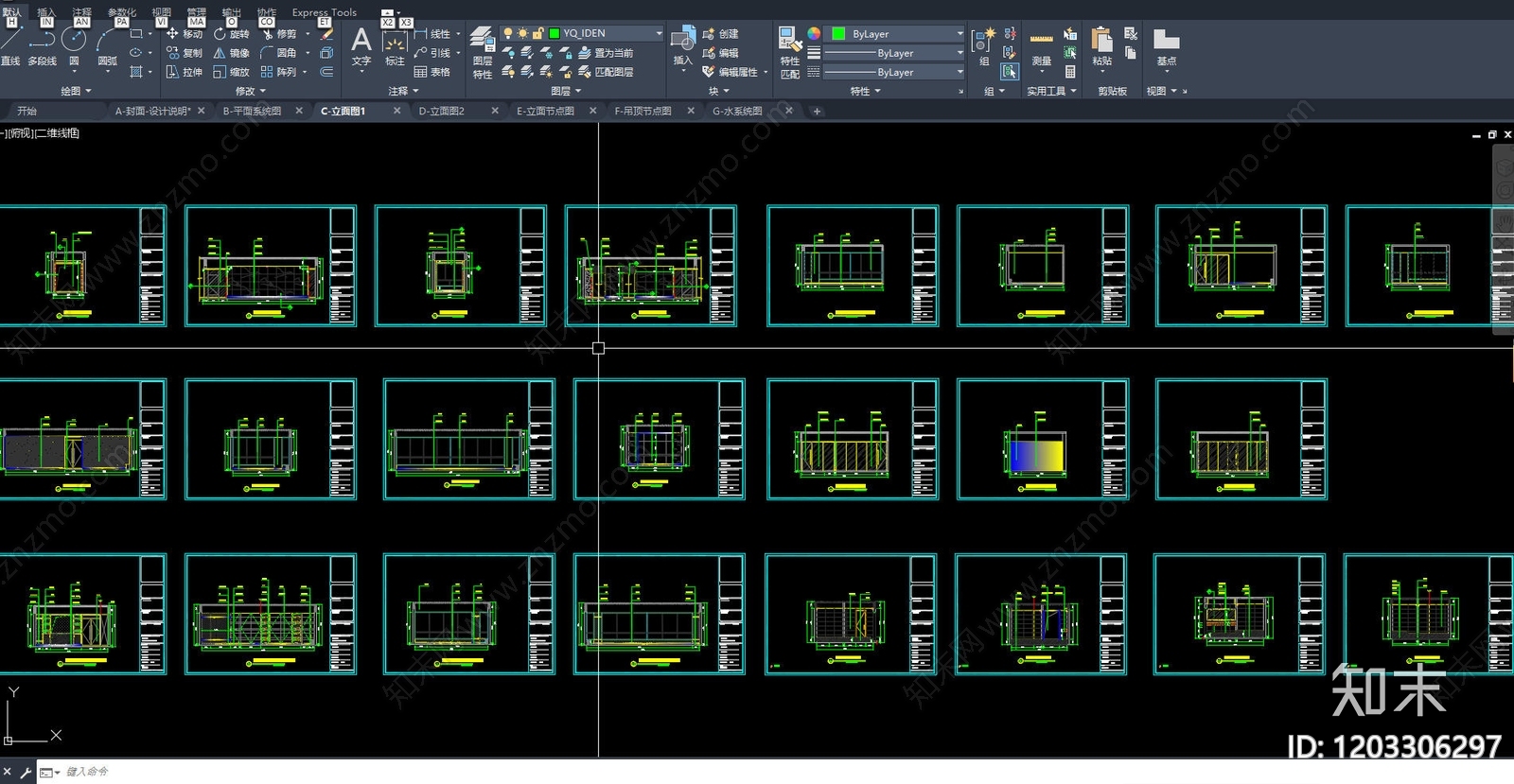The height and width of the screenshot is (784, 1514).
Task: Open the YQ_IDEN layer dropdown
Action: 606,33
